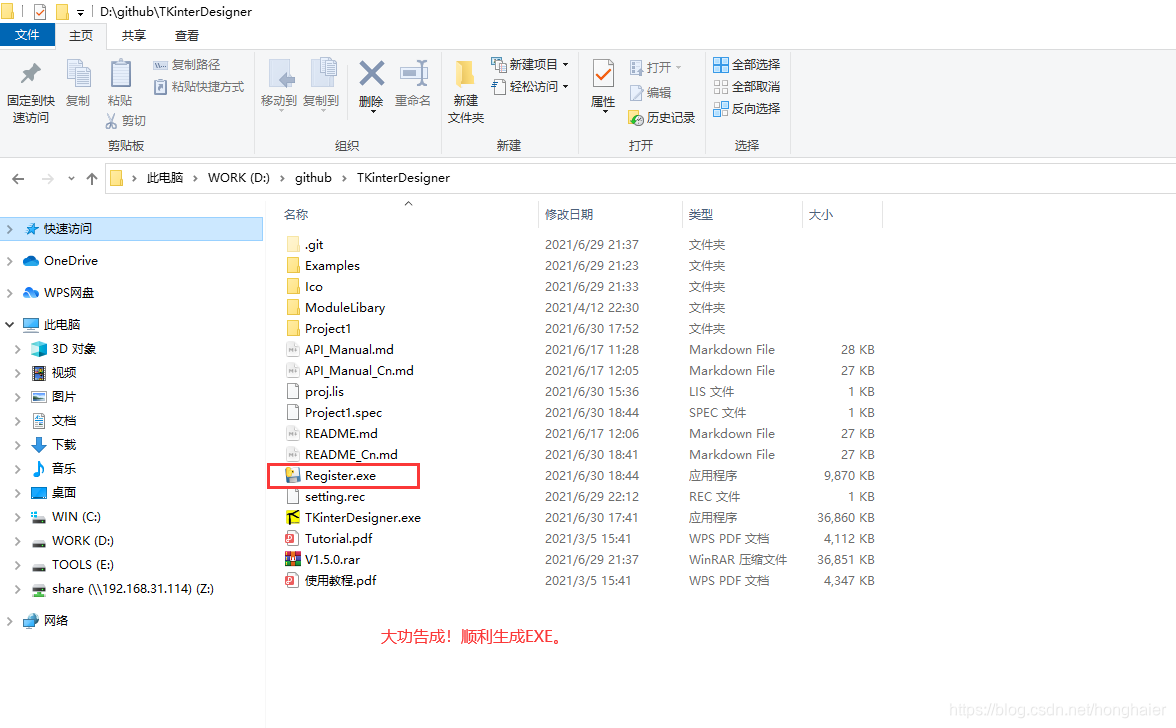The width and height of the screenshot is (1176, 728).
Task: Open the recent locations dropdown arrow
Action: 71,178
